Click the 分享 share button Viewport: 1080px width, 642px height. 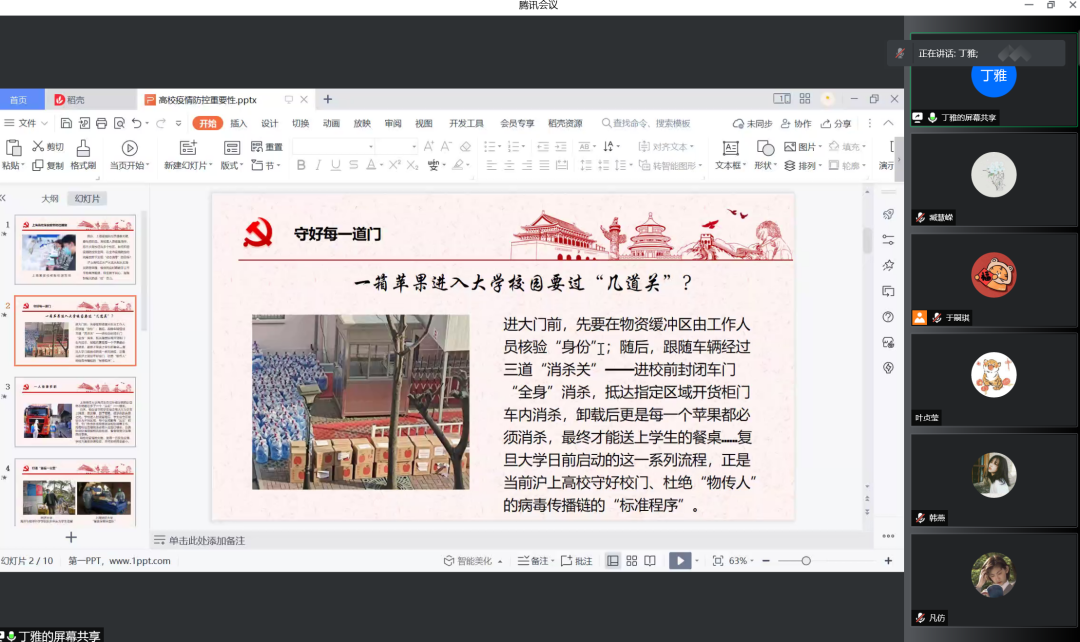click(836, 124)
